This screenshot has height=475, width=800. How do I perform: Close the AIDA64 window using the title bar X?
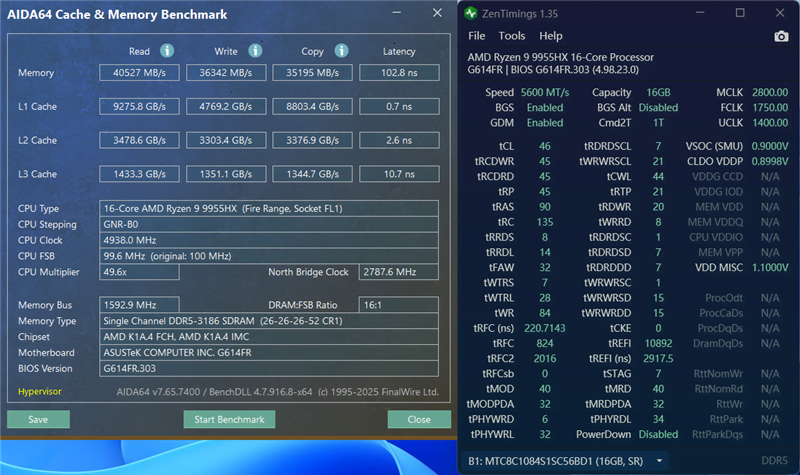[437, 13]
